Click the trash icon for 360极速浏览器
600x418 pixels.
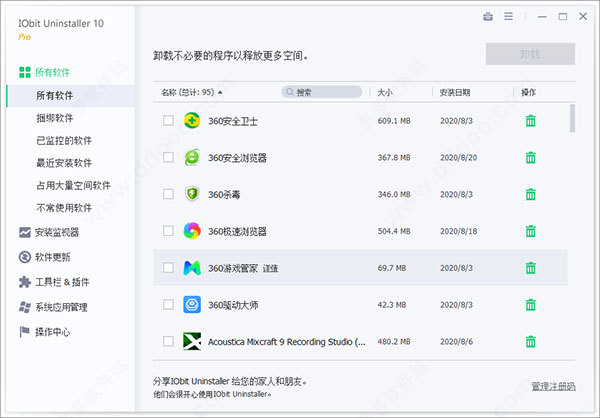(x=530, y=231)
